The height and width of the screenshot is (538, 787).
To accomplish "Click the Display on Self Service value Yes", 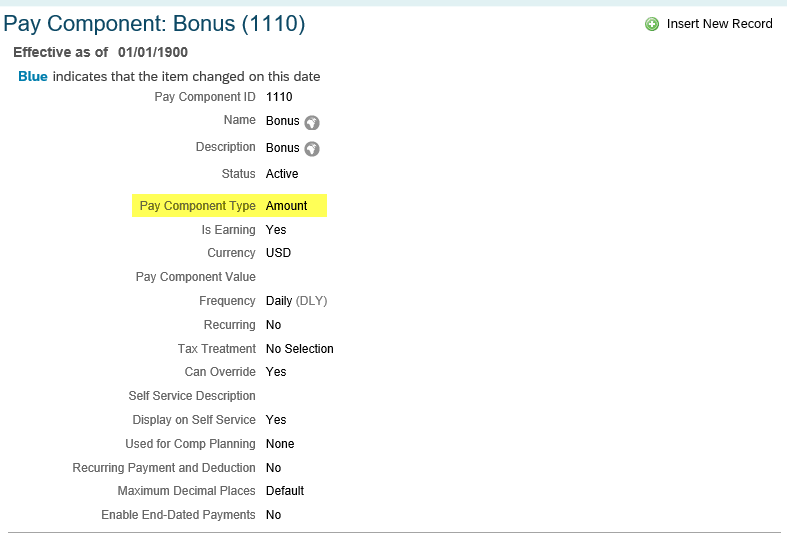I will coord(276,420).
